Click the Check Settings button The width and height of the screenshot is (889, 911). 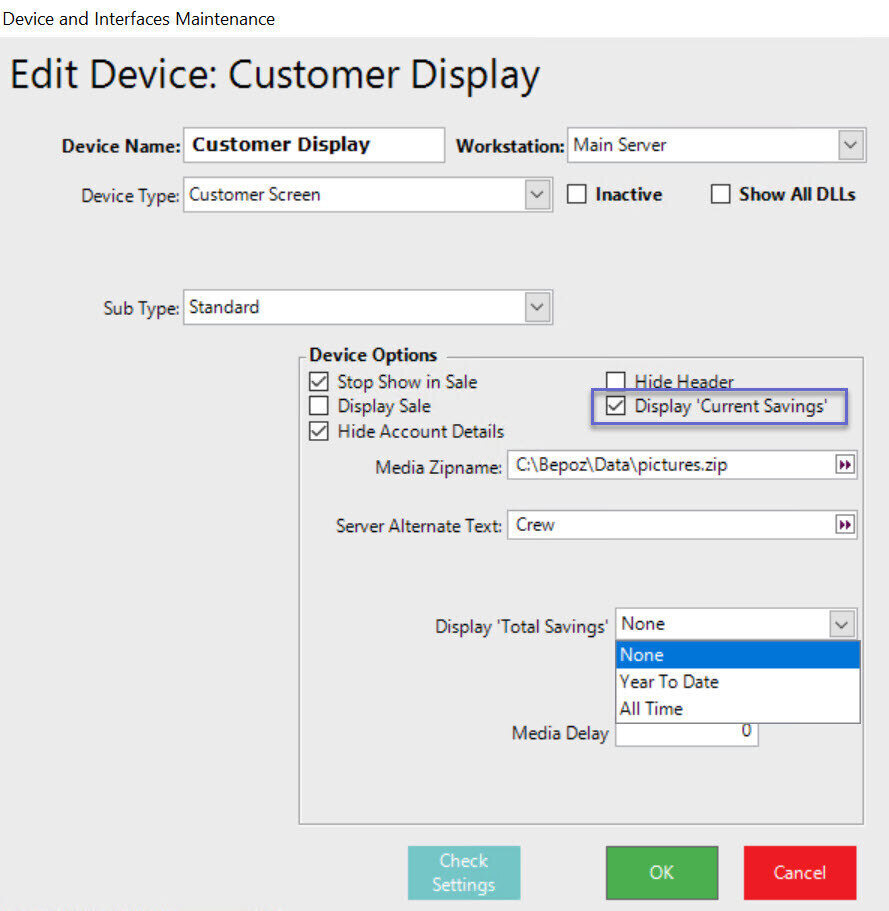click(464, 872)
